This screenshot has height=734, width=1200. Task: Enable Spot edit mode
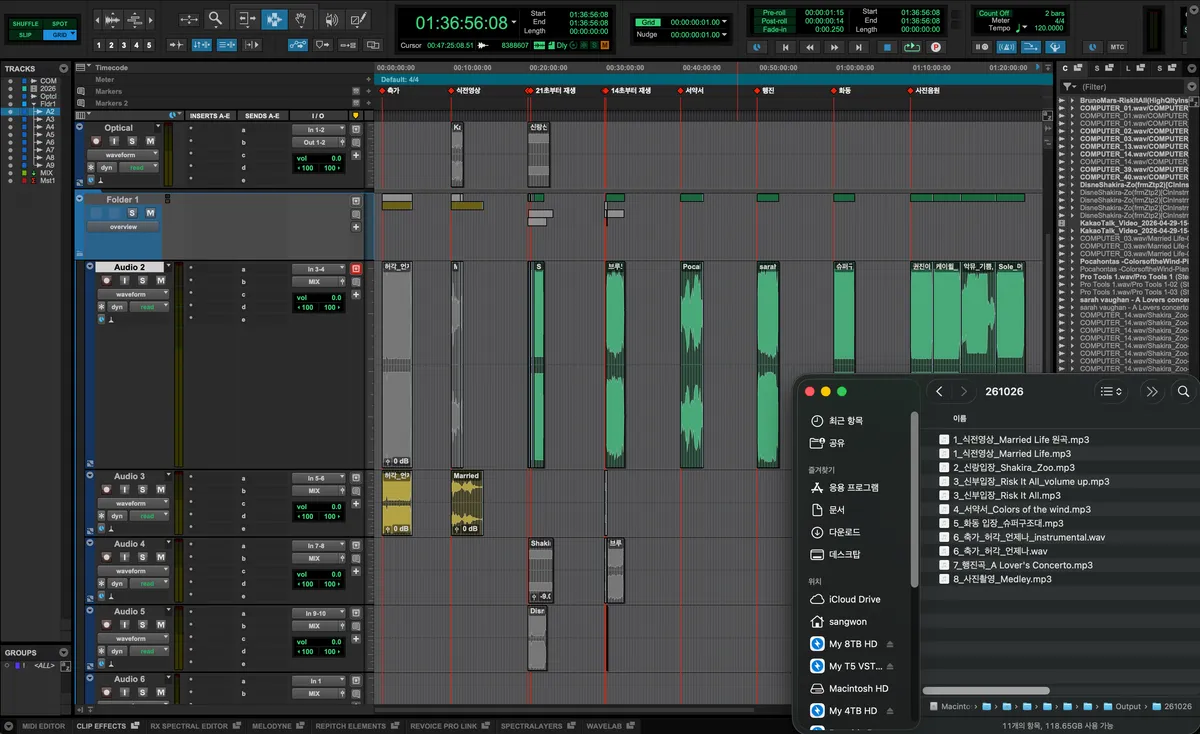click(59, 24)
